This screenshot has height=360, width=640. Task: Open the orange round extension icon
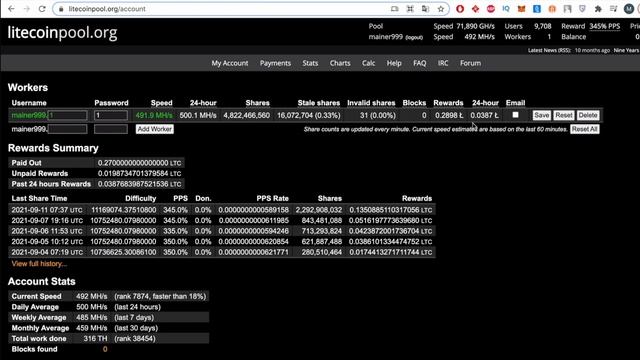tap(552, 9)
